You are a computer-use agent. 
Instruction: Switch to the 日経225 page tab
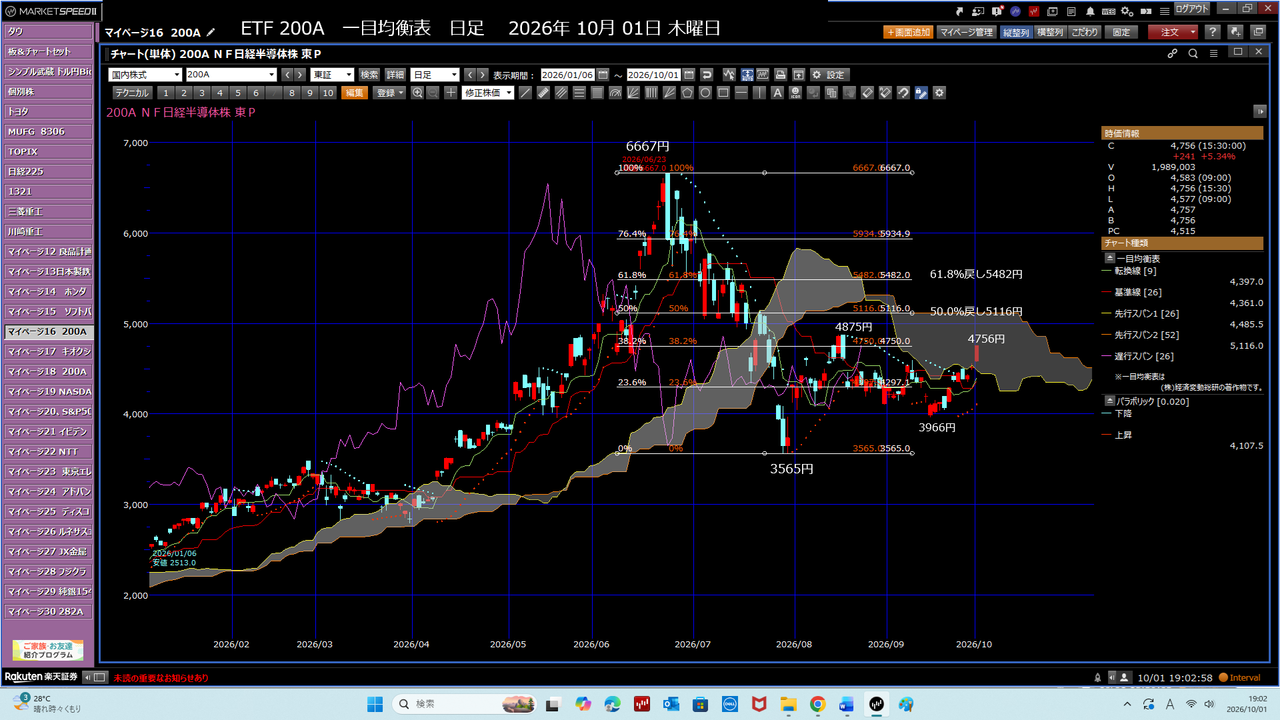(47, 171)
